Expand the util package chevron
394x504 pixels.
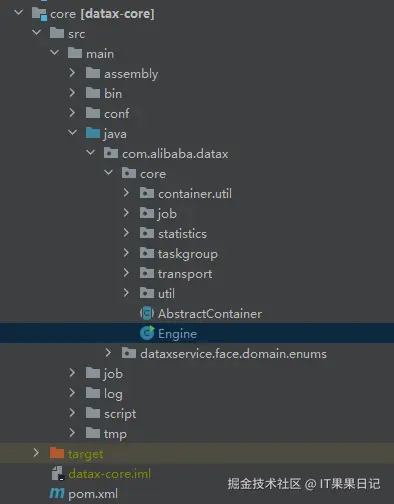[x=126, y=293]
